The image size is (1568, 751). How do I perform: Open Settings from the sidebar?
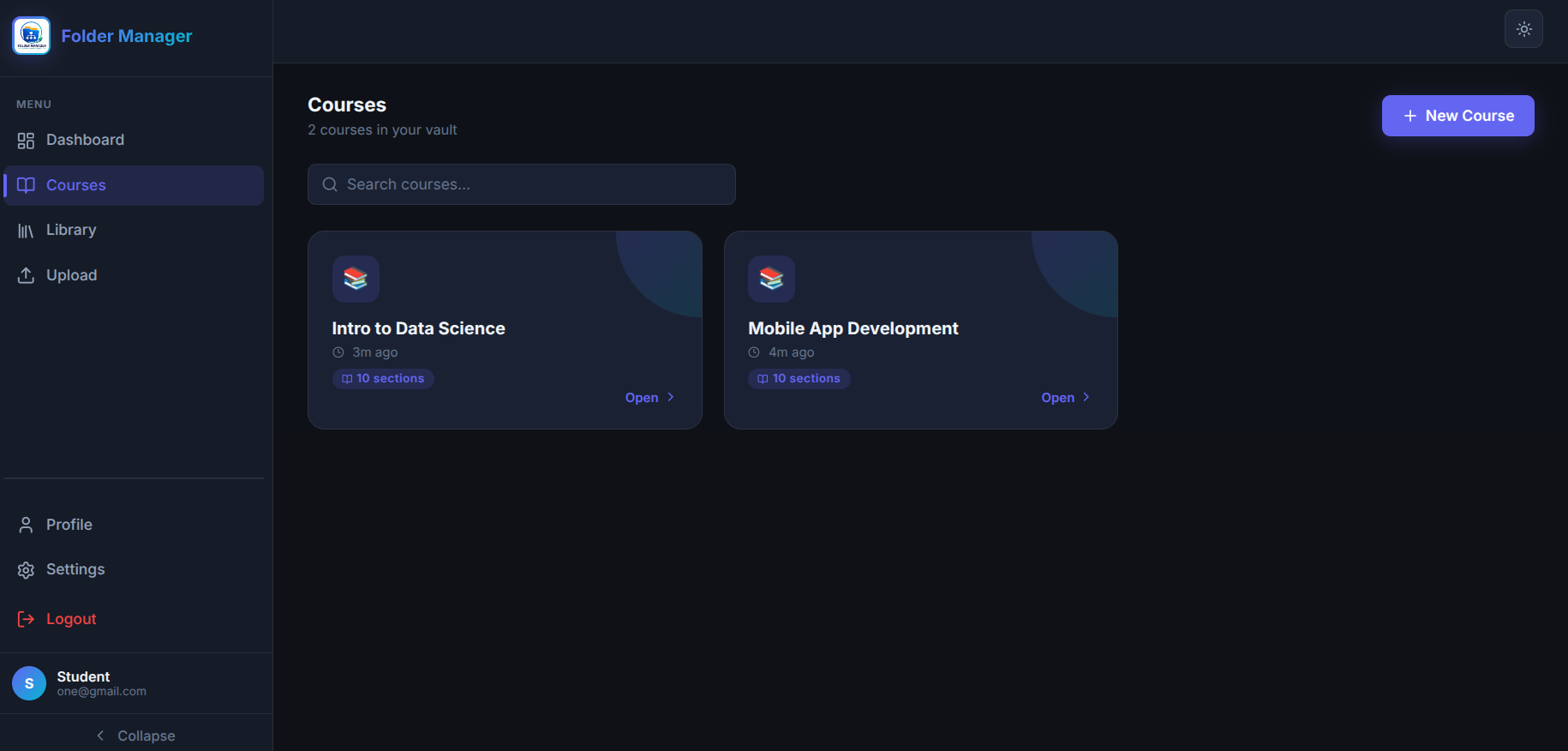(134, 569)
